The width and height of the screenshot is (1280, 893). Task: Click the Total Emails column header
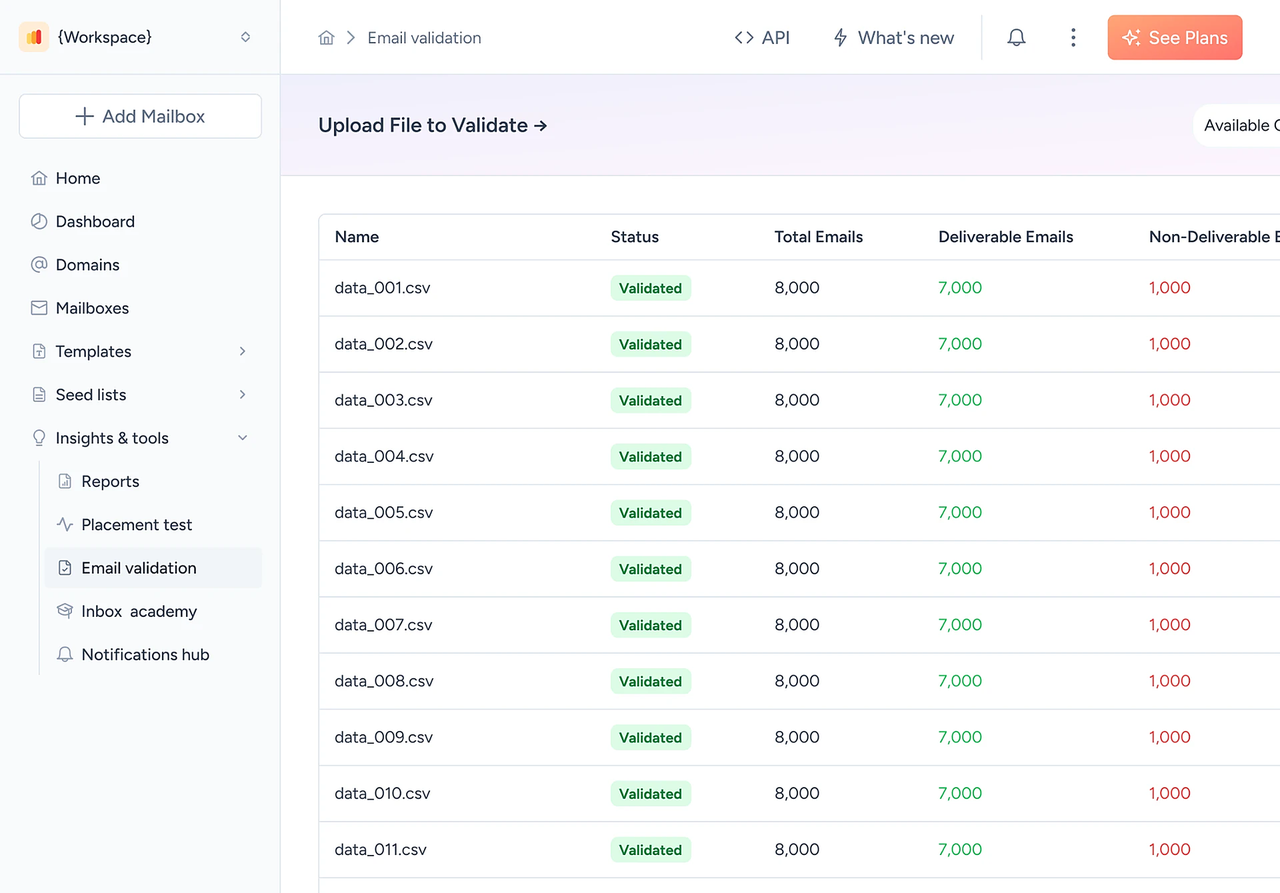tap(818, 237)
